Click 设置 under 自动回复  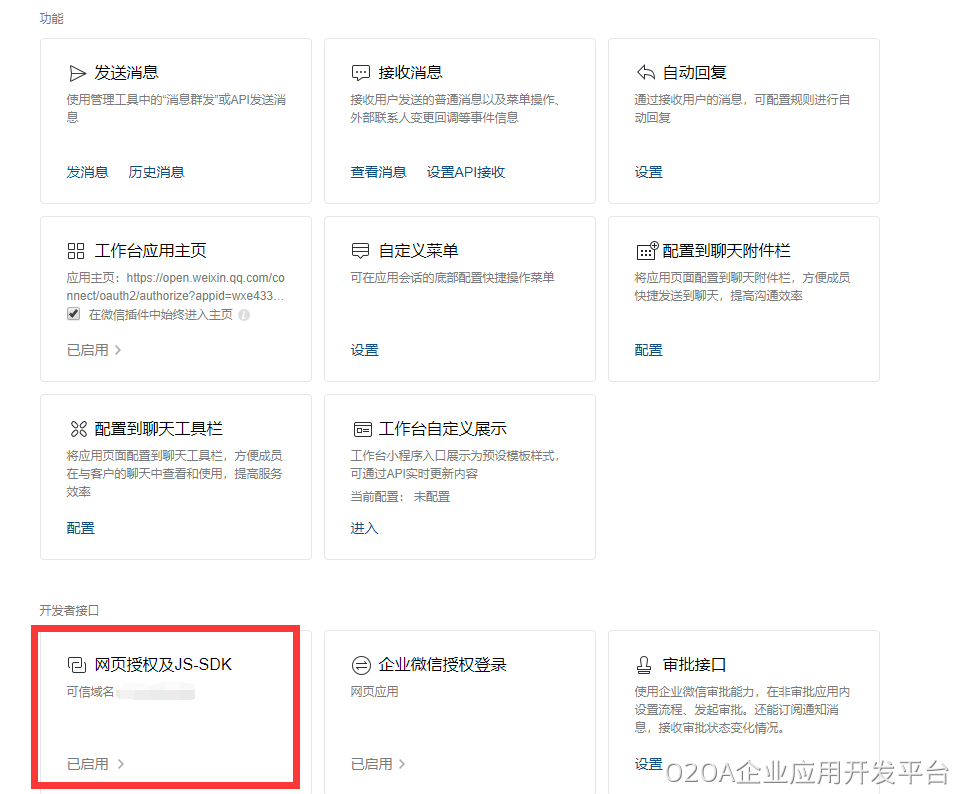click(648, 172)
